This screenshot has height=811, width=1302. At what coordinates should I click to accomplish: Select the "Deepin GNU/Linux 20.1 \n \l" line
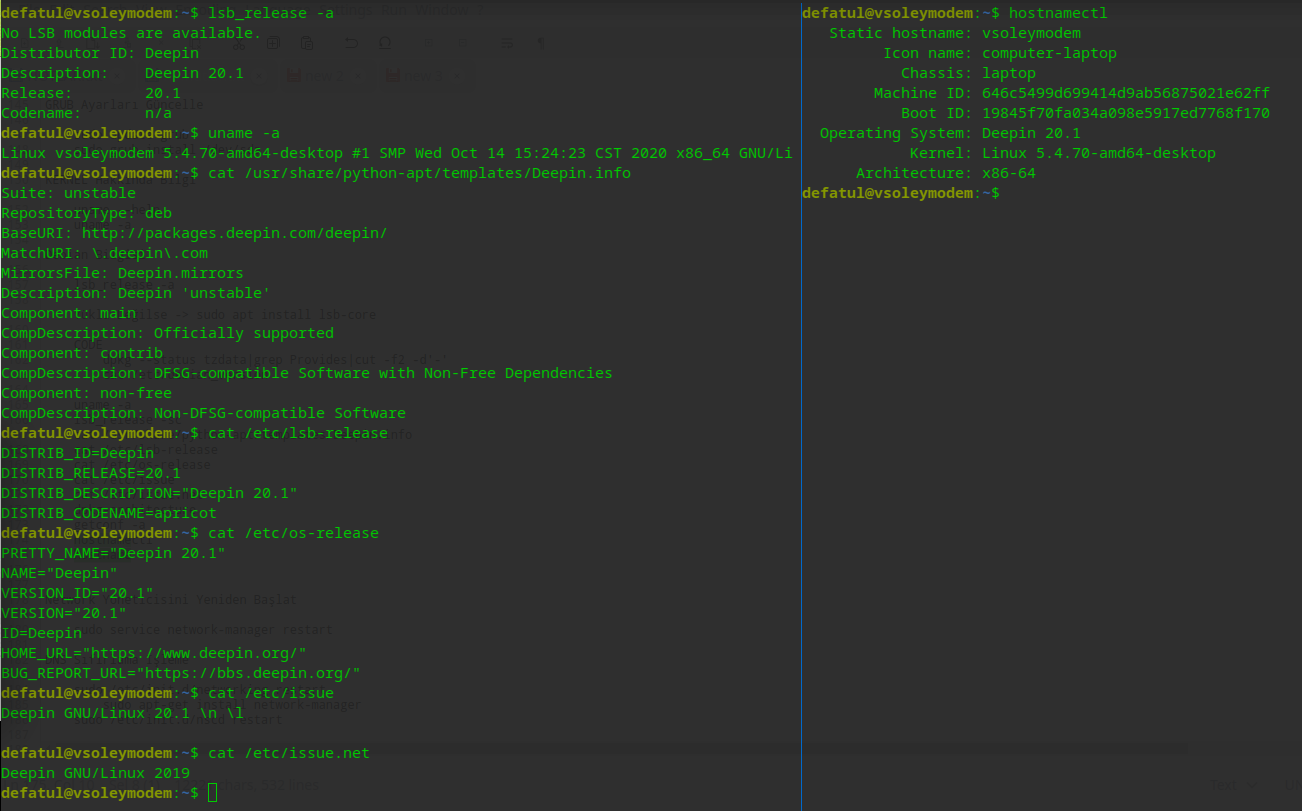(122, 713)
